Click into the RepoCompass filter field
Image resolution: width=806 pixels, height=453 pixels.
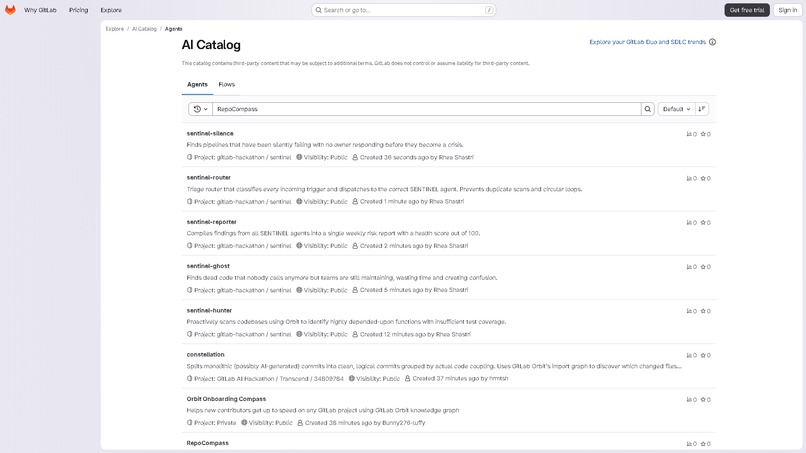[427, 109]
